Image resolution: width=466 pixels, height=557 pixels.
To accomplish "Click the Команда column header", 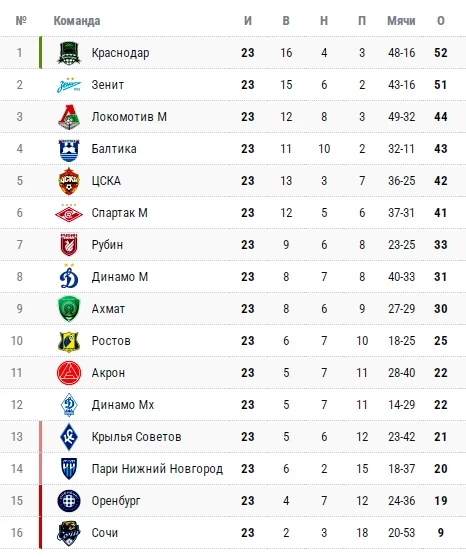I will coord(77,21).
